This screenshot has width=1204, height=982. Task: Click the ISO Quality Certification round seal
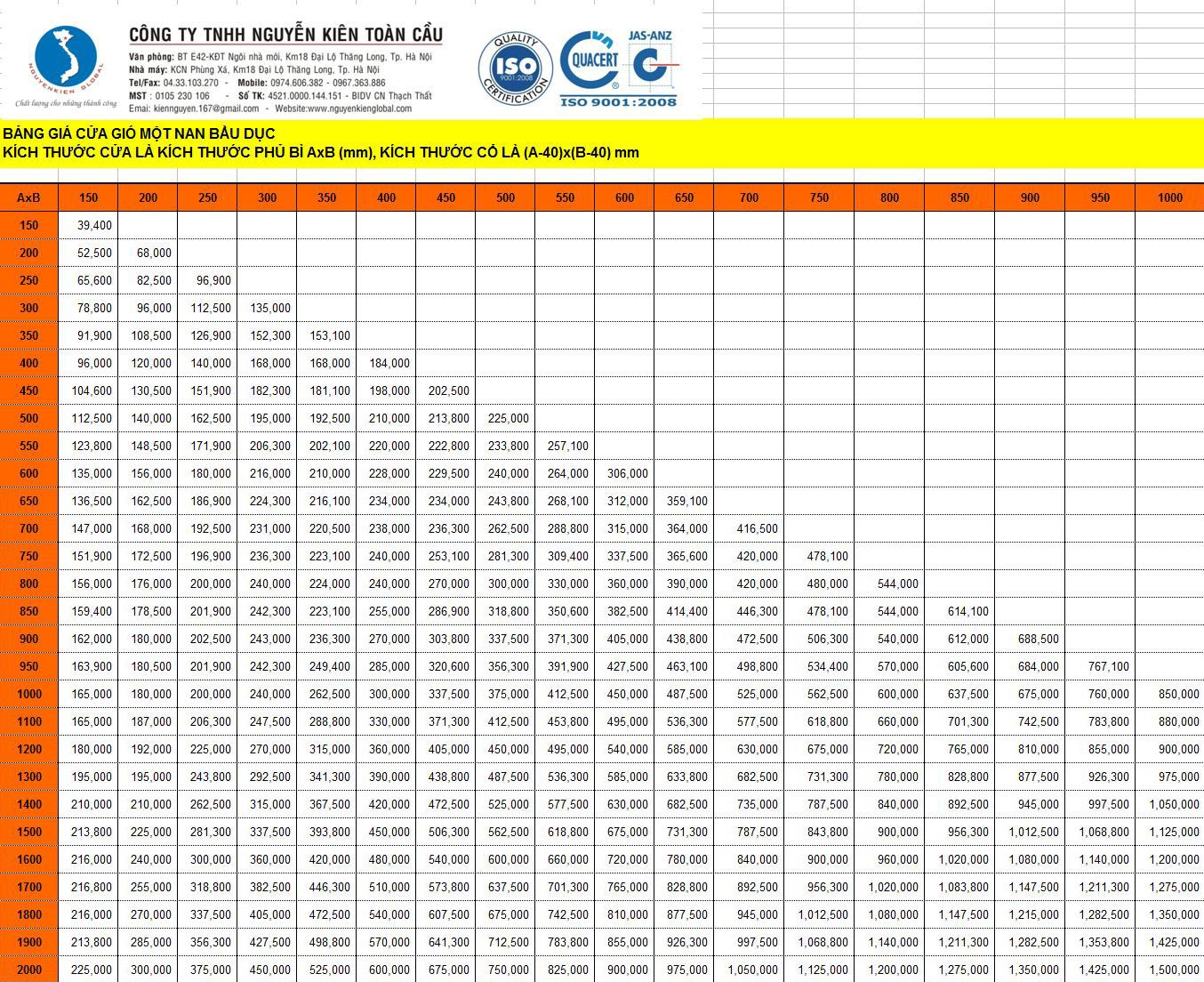(516, 68)
